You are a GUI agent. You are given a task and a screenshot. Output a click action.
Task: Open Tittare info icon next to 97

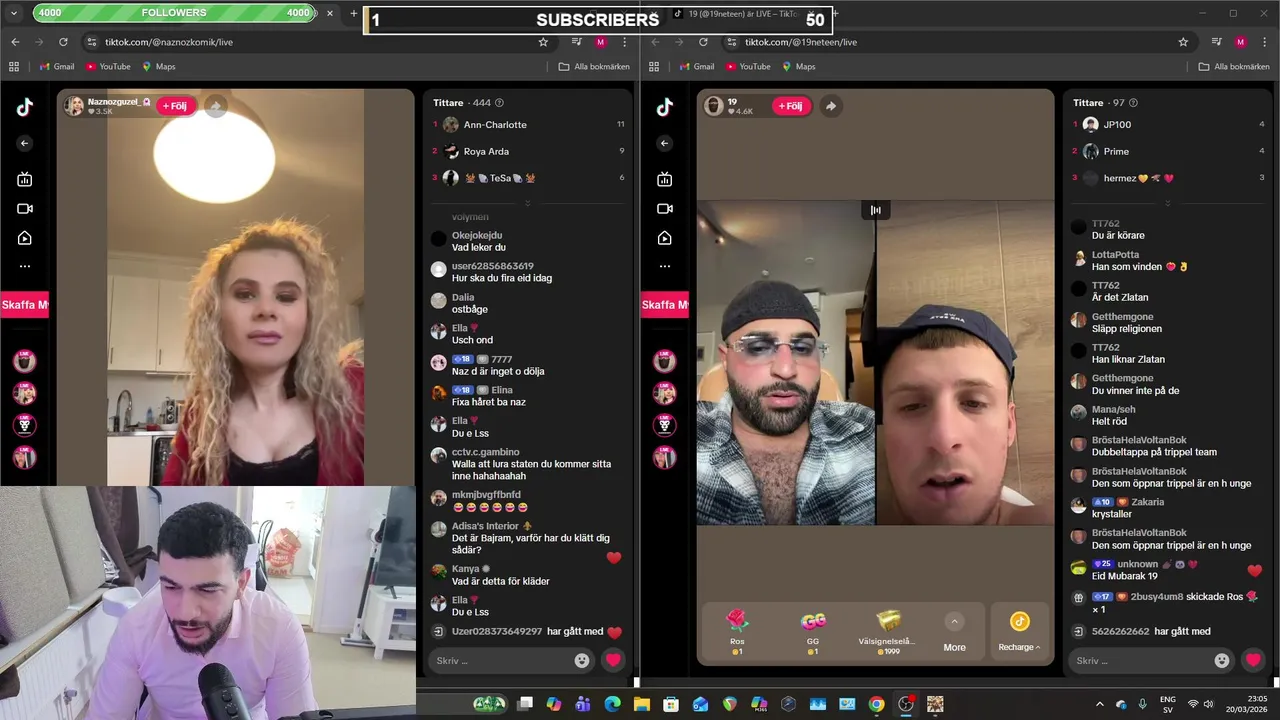pyautogui.click(x=1133, y=103)
